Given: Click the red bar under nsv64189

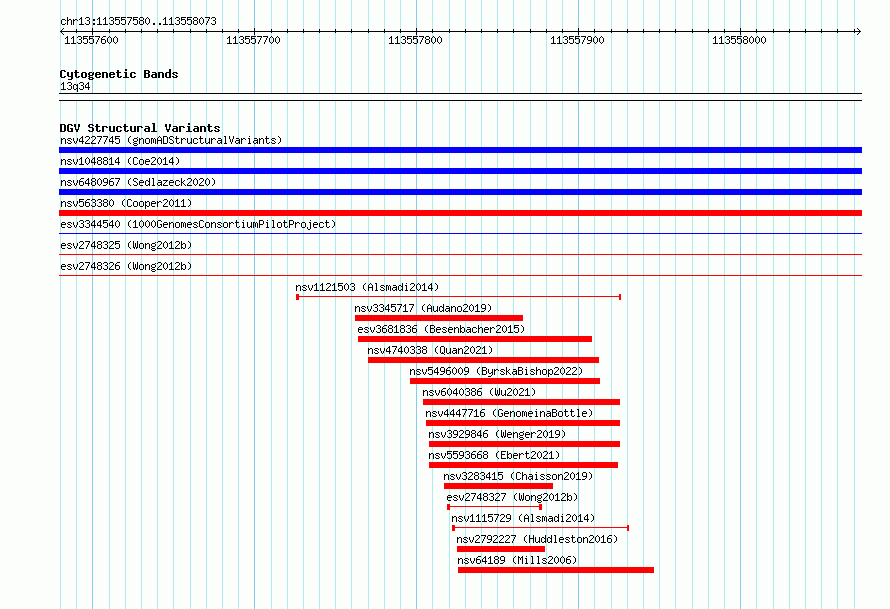Looking at the screenshot, I should pyautogui.click(x=556, y=570).
